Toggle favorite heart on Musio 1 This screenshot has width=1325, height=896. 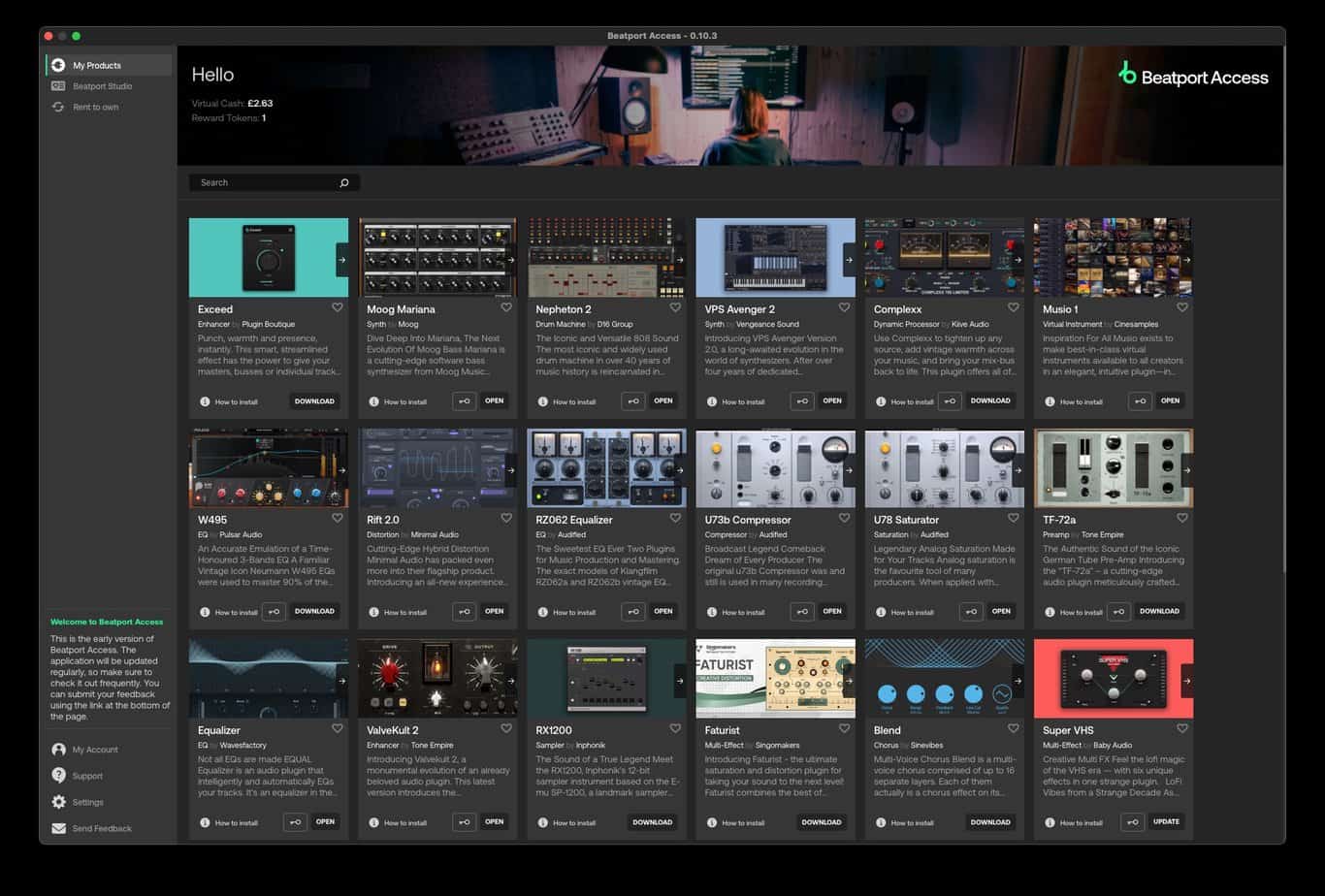pos(1182,307)
